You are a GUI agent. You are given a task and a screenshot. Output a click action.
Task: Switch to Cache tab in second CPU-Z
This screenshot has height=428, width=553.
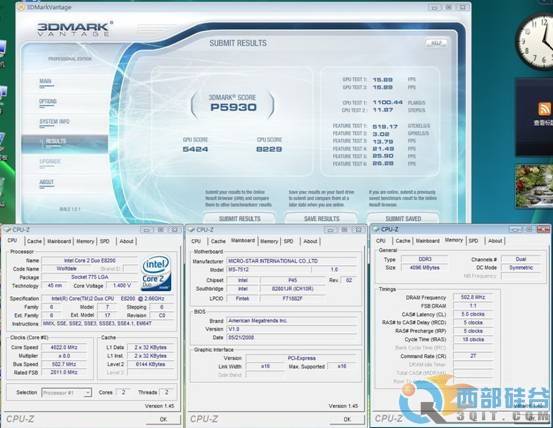pyautogui.click(x=218, y=241)
